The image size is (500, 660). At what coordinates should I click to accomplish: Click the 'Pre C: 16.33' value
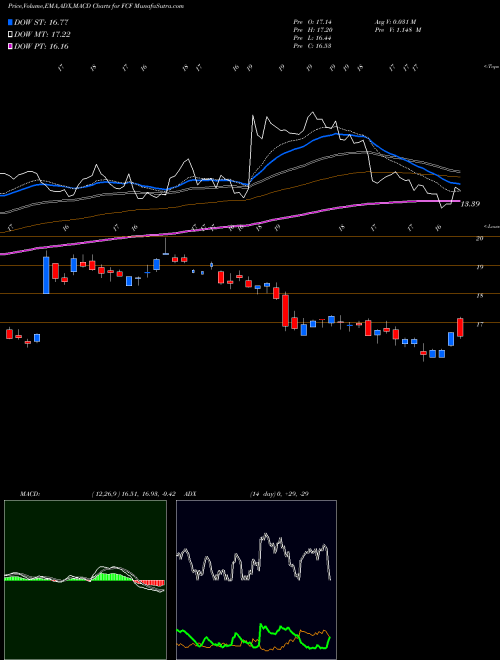(313, 46)
